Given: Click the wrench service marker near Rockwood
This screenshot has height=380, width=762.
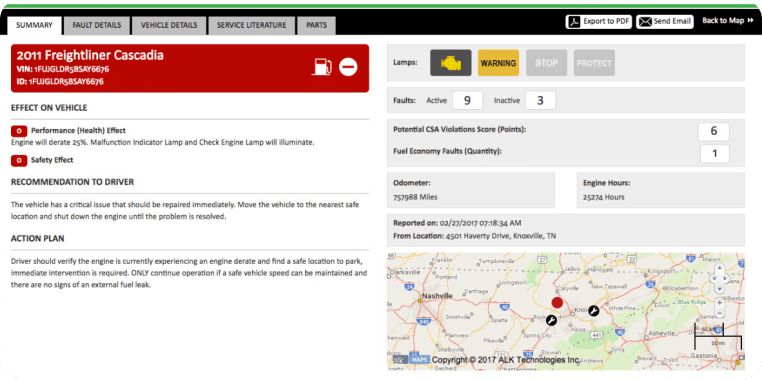Looking at the screenshot, I should 551,320.
